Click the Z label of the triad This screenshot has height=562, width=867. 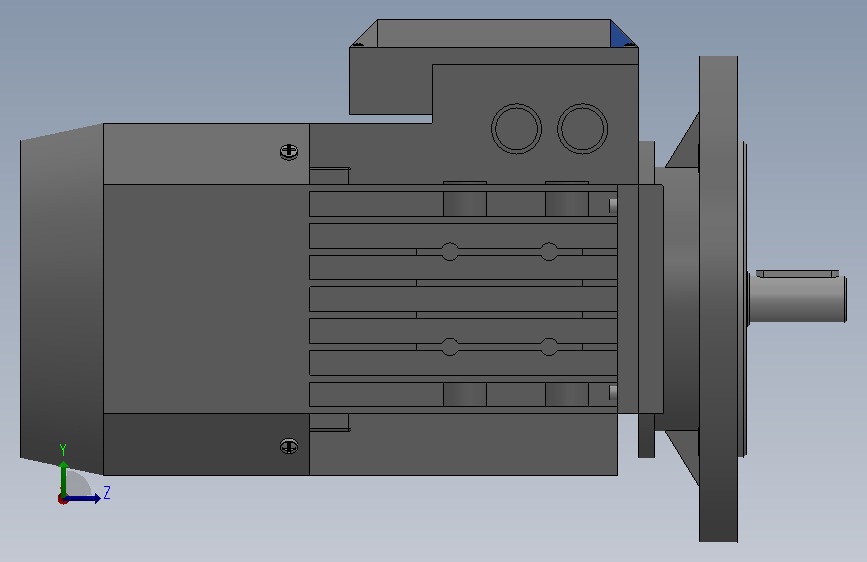107,492
